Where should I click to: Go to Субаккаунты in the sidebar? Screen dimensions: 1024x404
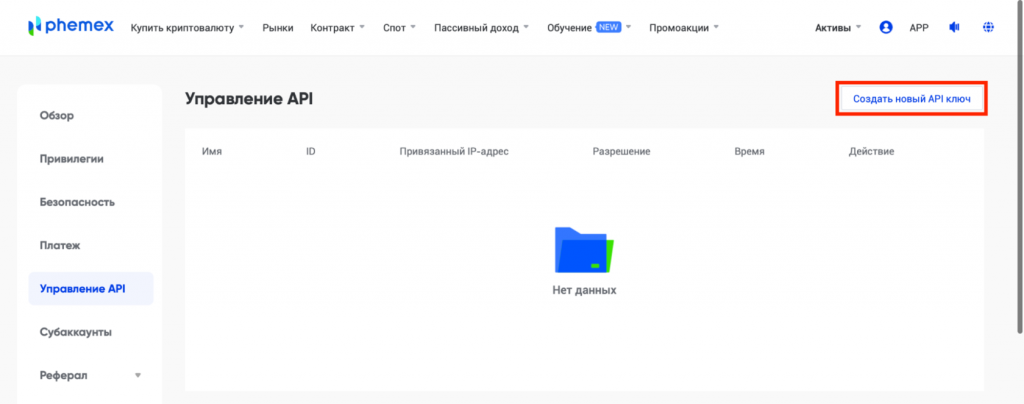[x=76, y=331]
